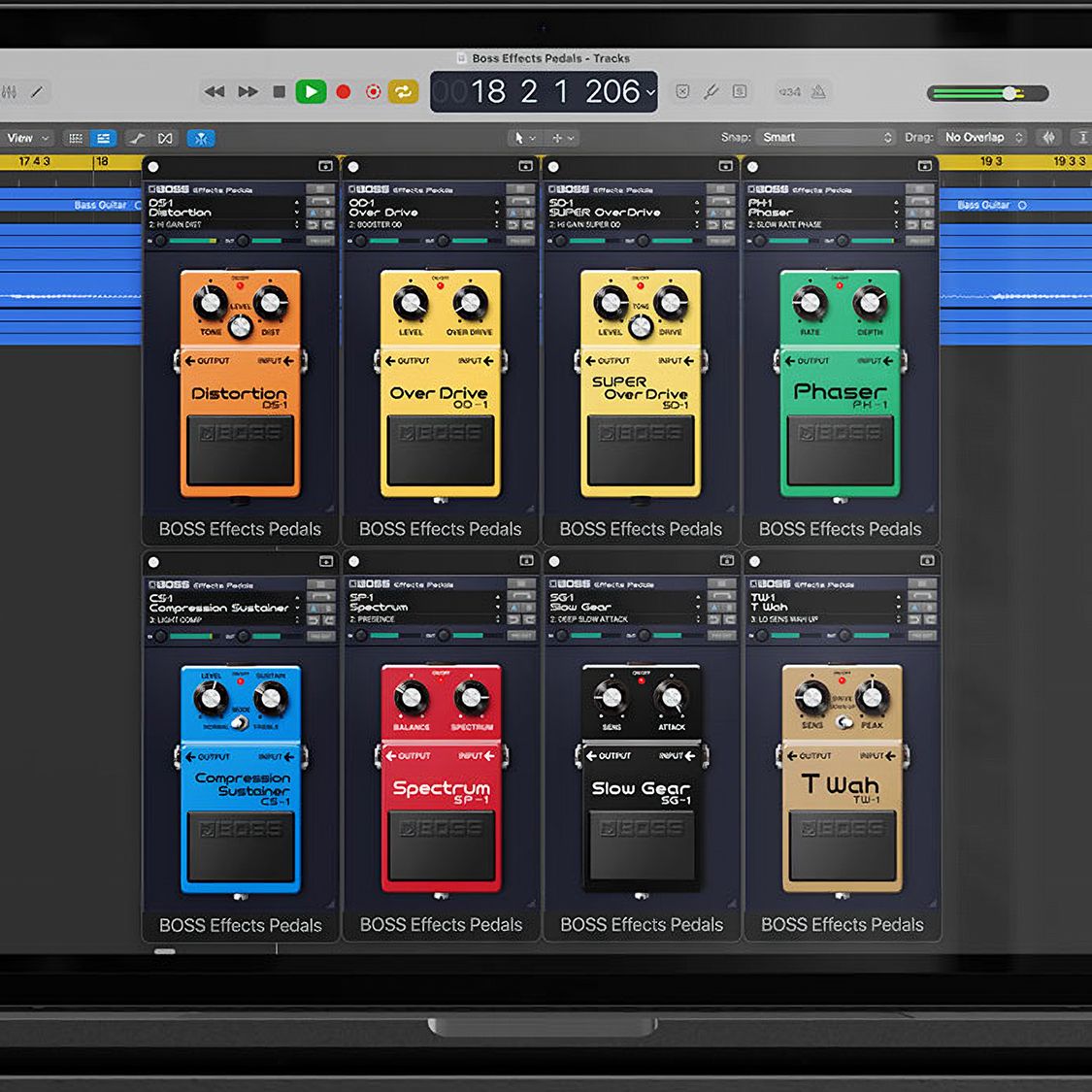Open the DS-1 Distortion pedal selector

pyautogui.click(x=223, y=208)
